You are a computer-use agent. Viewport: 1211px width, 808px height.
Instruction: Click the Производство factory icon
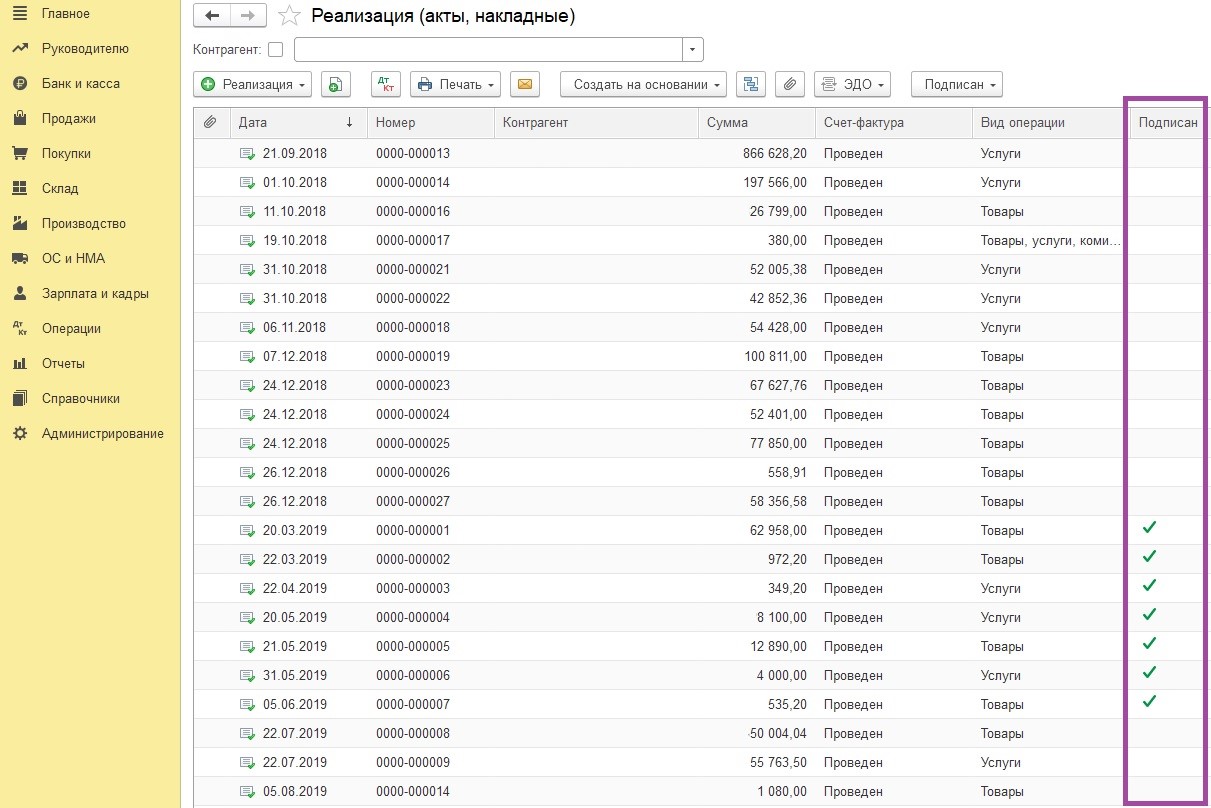(x=19, y=224)
